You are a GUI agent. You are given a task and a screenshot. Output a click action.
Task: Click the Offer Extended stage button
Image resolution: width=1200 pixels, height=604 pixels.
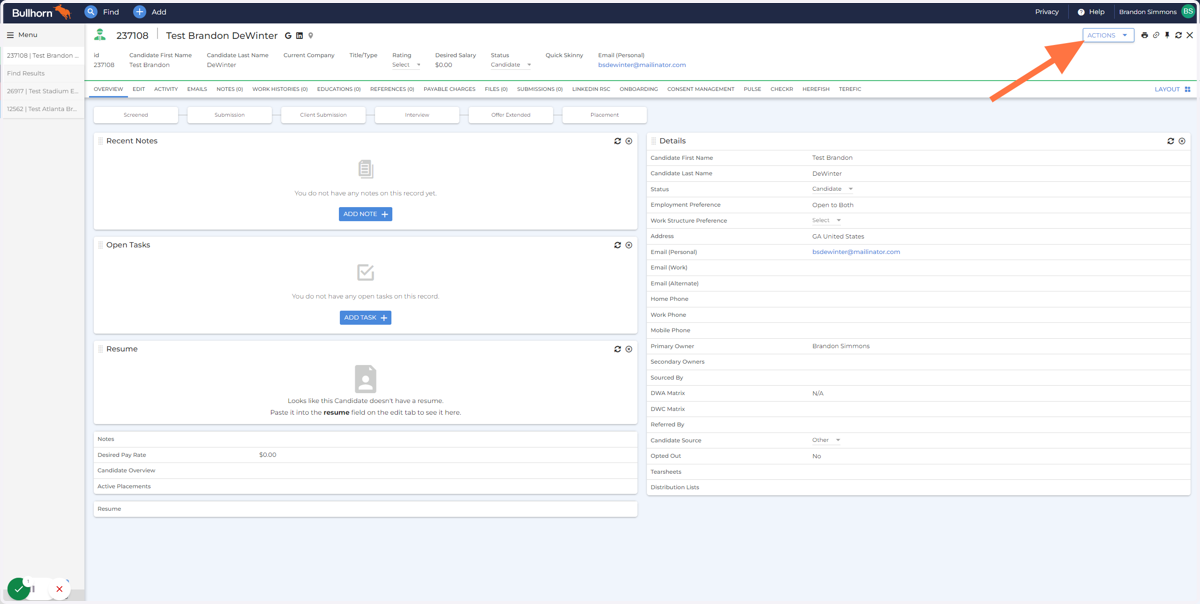pos(511,115)
